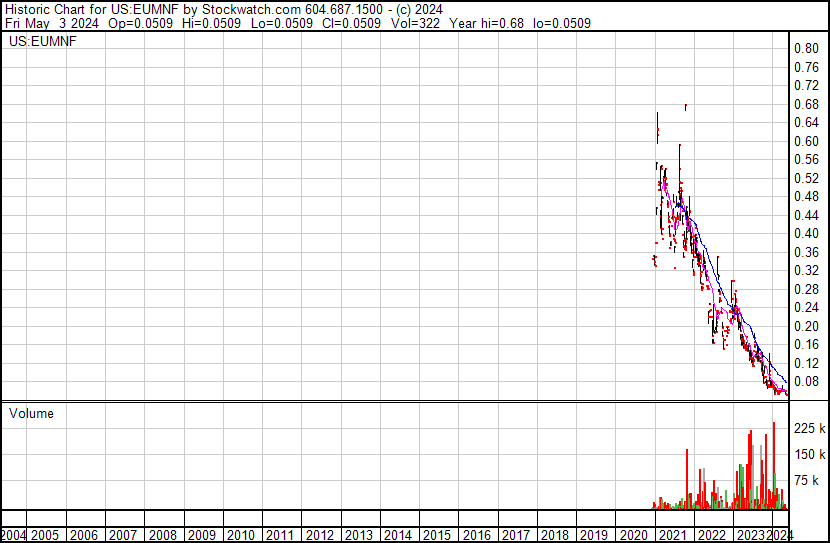Viewport: 830px width, 543px height.
Task: Select the 2017 year label on the timeline
Action: pos(516,535)
